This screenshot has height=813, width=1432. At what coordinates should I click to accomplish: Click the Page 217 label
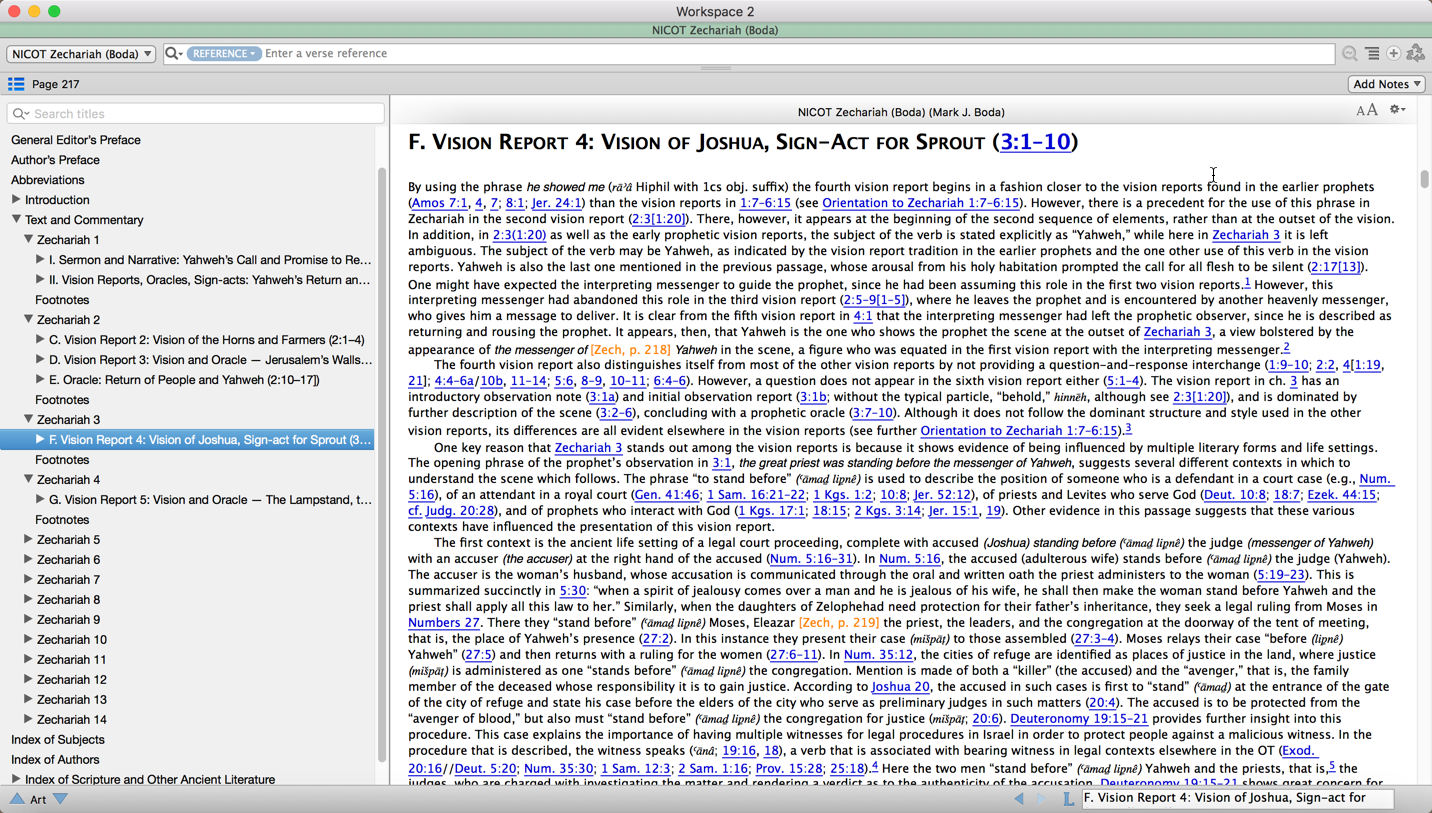click(x=56, y=84)
